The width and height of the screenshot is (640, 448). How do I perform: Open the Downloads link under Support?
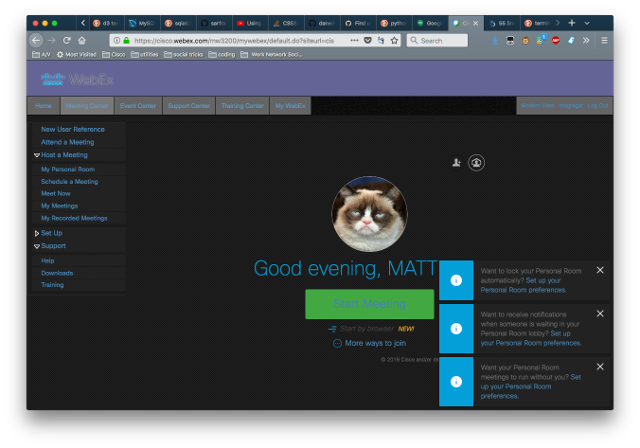pos(57,273)
